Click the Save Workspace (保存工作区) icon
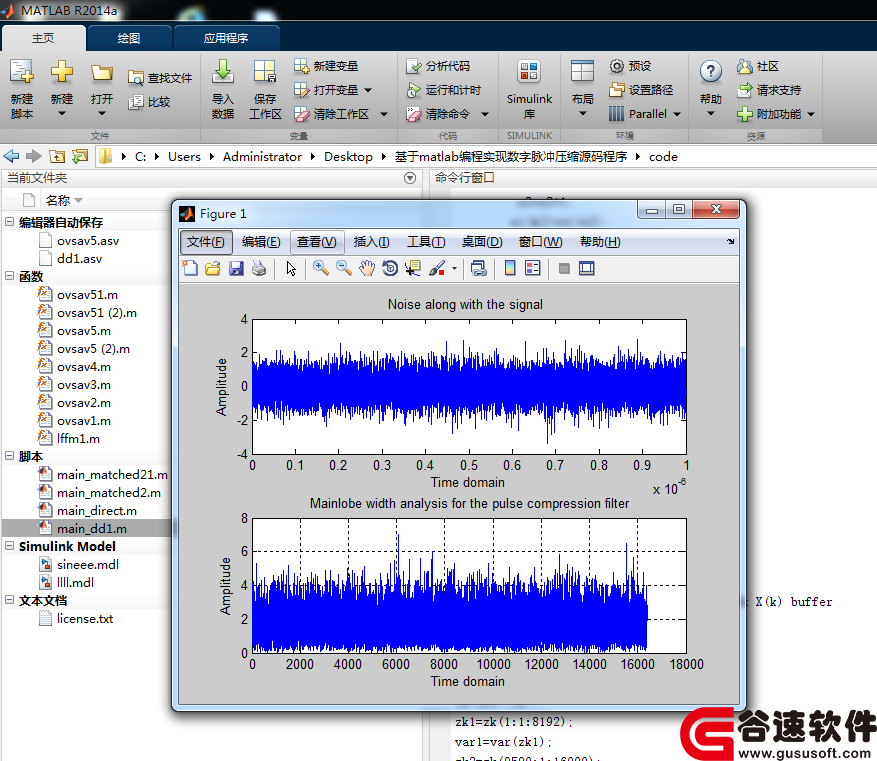877x761 pixels. click(265, 73)
